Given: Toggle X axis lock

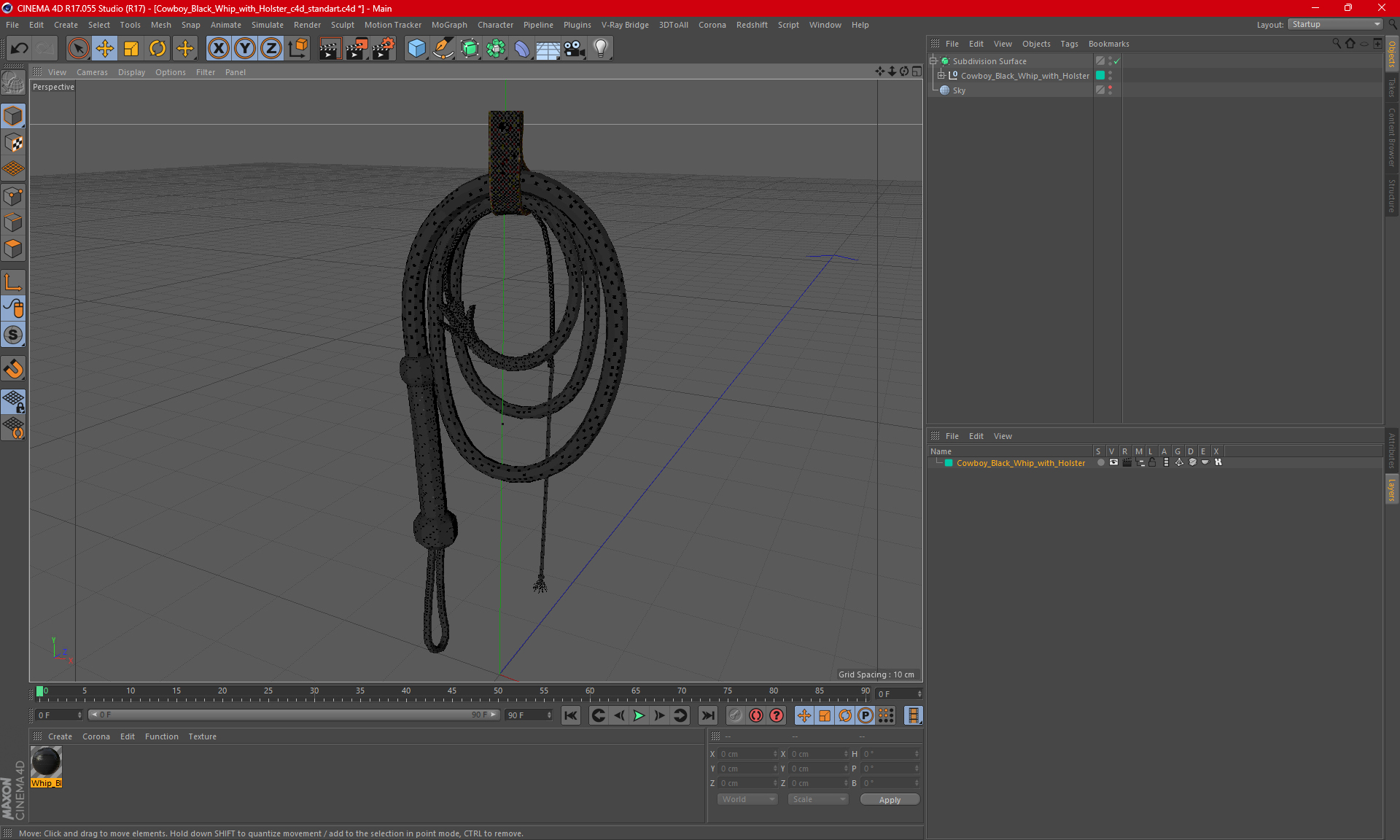Looking at the screenshot, I should click(x=218, y=49).
